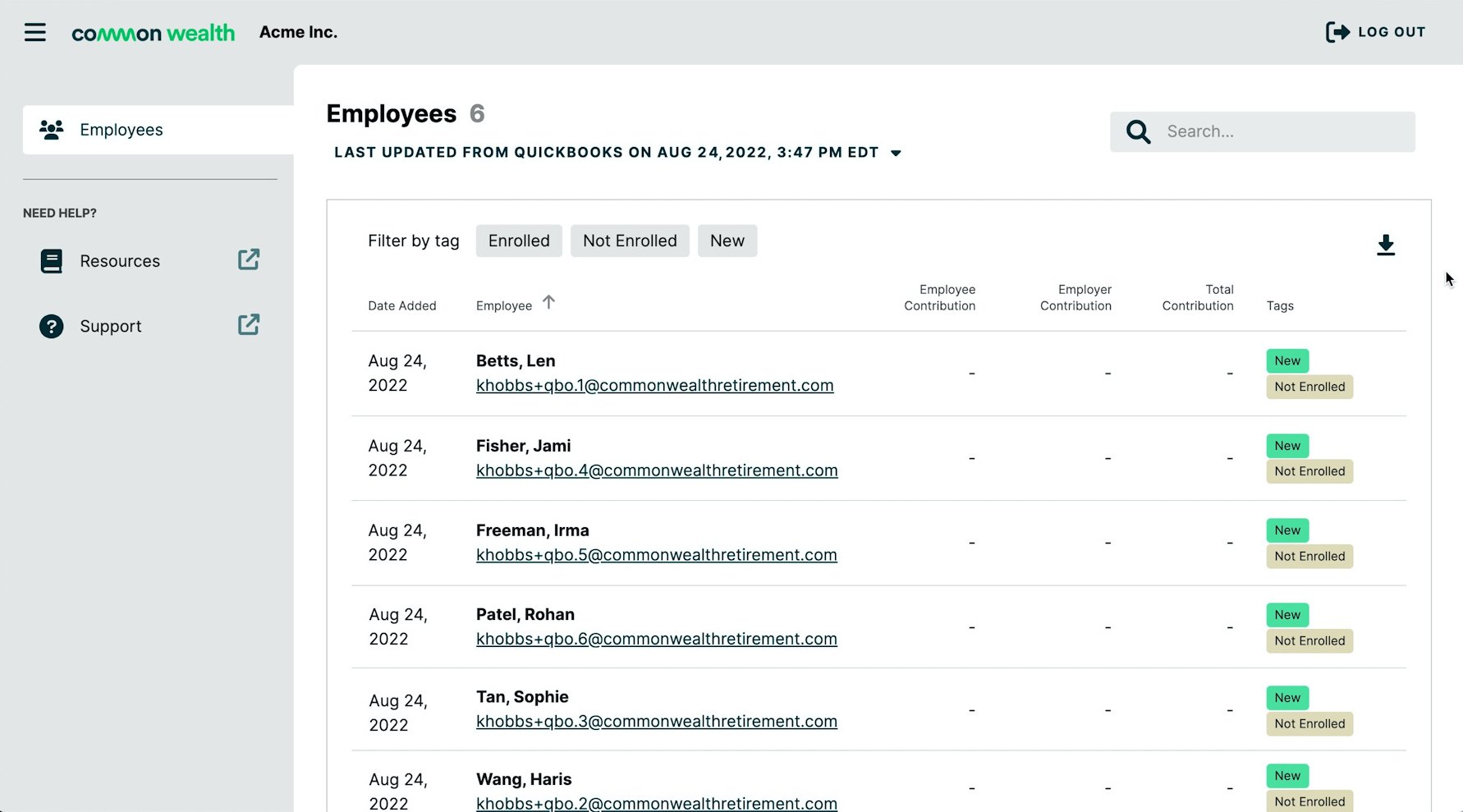Open the hamburger navigation menu
The image size is (1463, 812).
34,32
